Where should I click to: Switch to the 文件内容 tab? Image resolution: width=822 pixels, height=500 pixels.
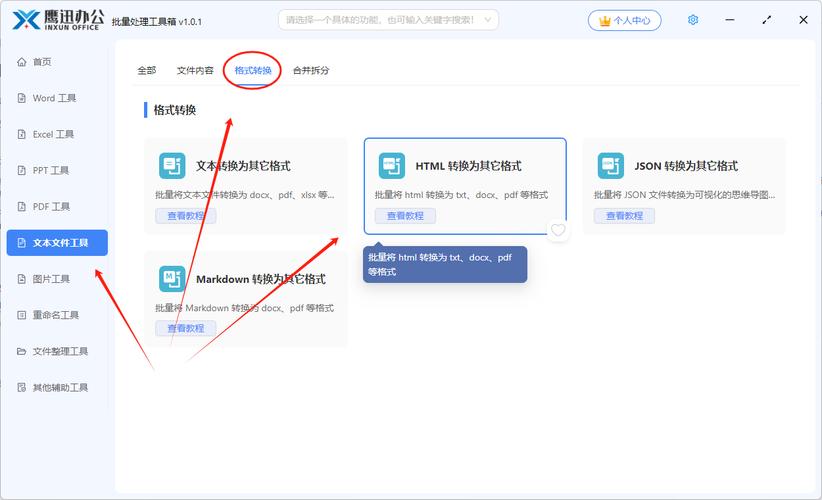pos(195,70)
